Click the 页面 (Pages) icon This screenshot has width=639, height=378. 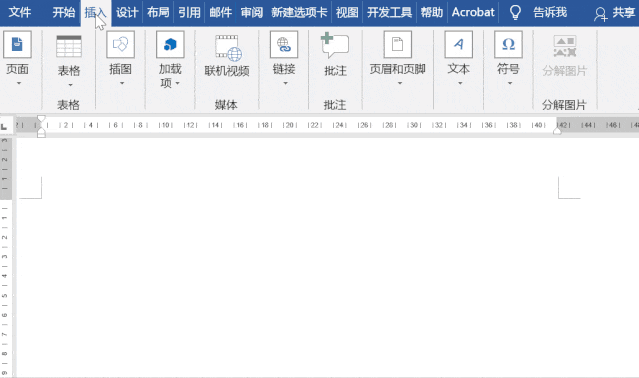(17, 44)
